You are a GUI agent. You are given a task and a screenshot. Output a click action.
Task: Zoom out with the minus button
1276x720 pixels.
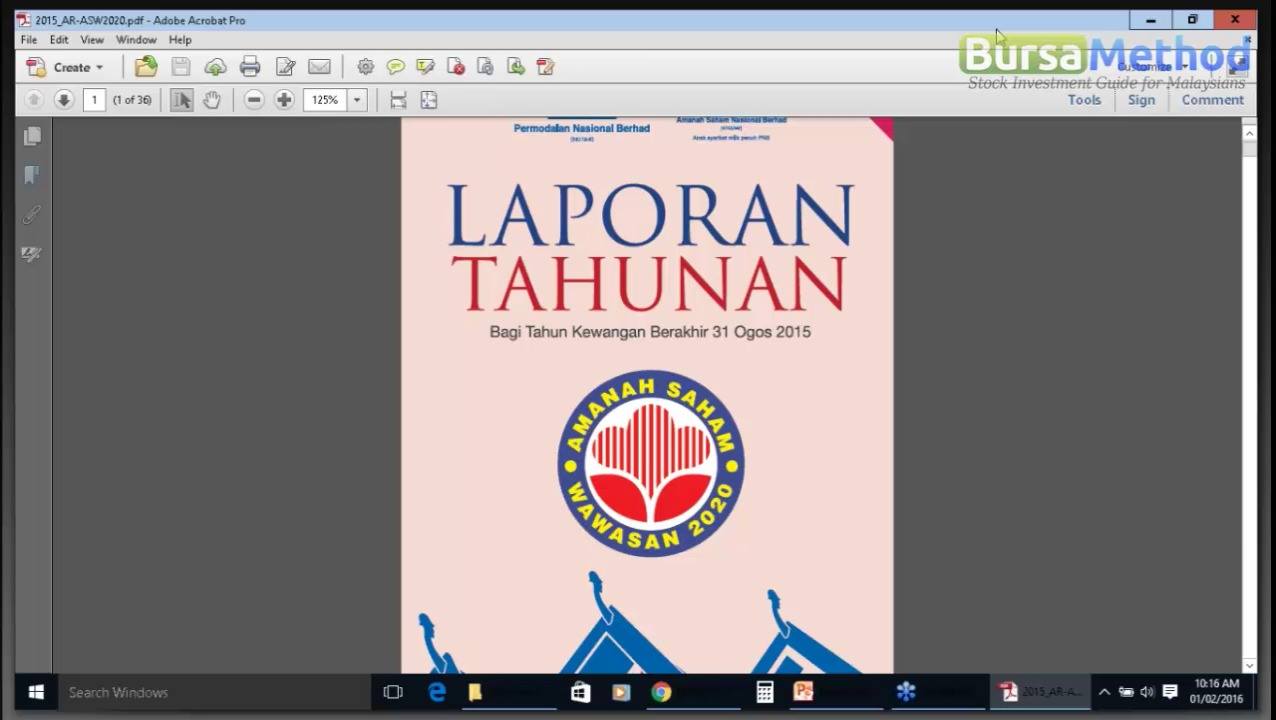[x=254, y=100]
